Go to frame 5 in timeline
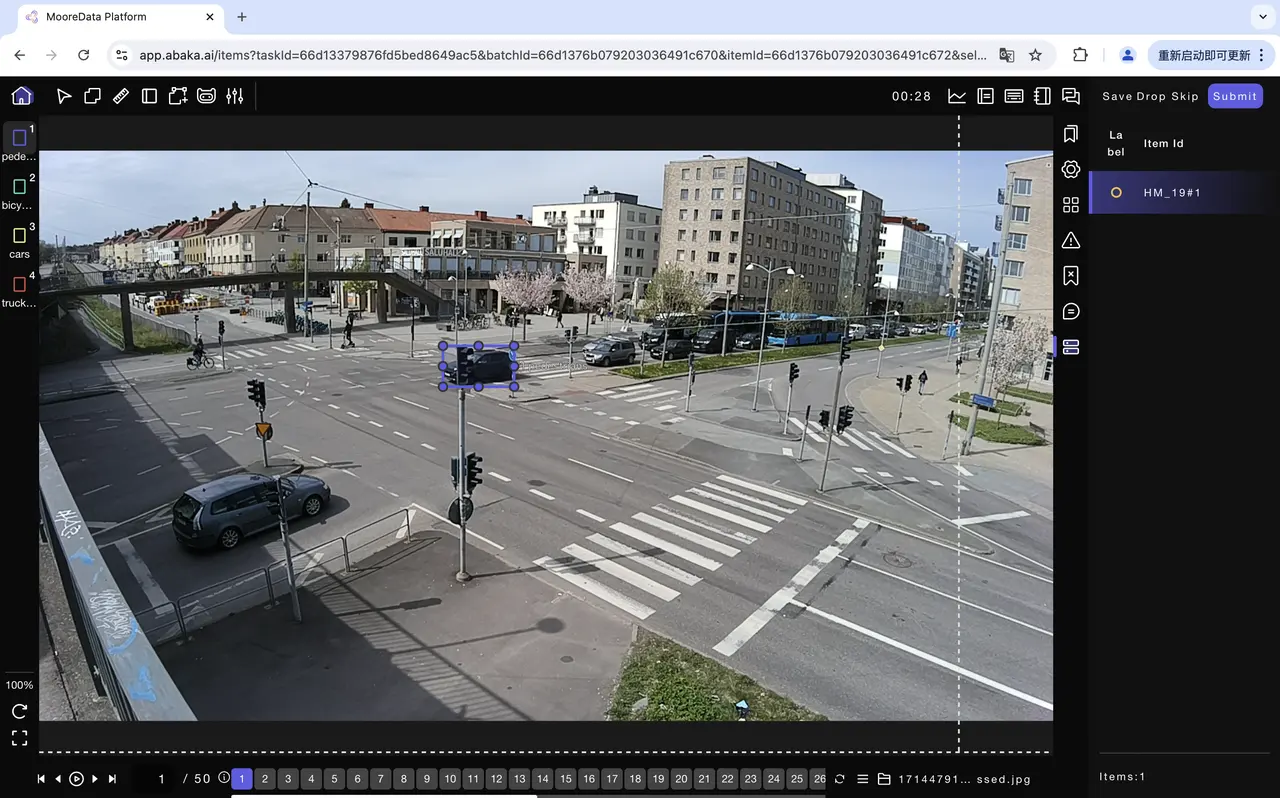The height and width of the screenshot is (798, 1280). tap(334, 779)
